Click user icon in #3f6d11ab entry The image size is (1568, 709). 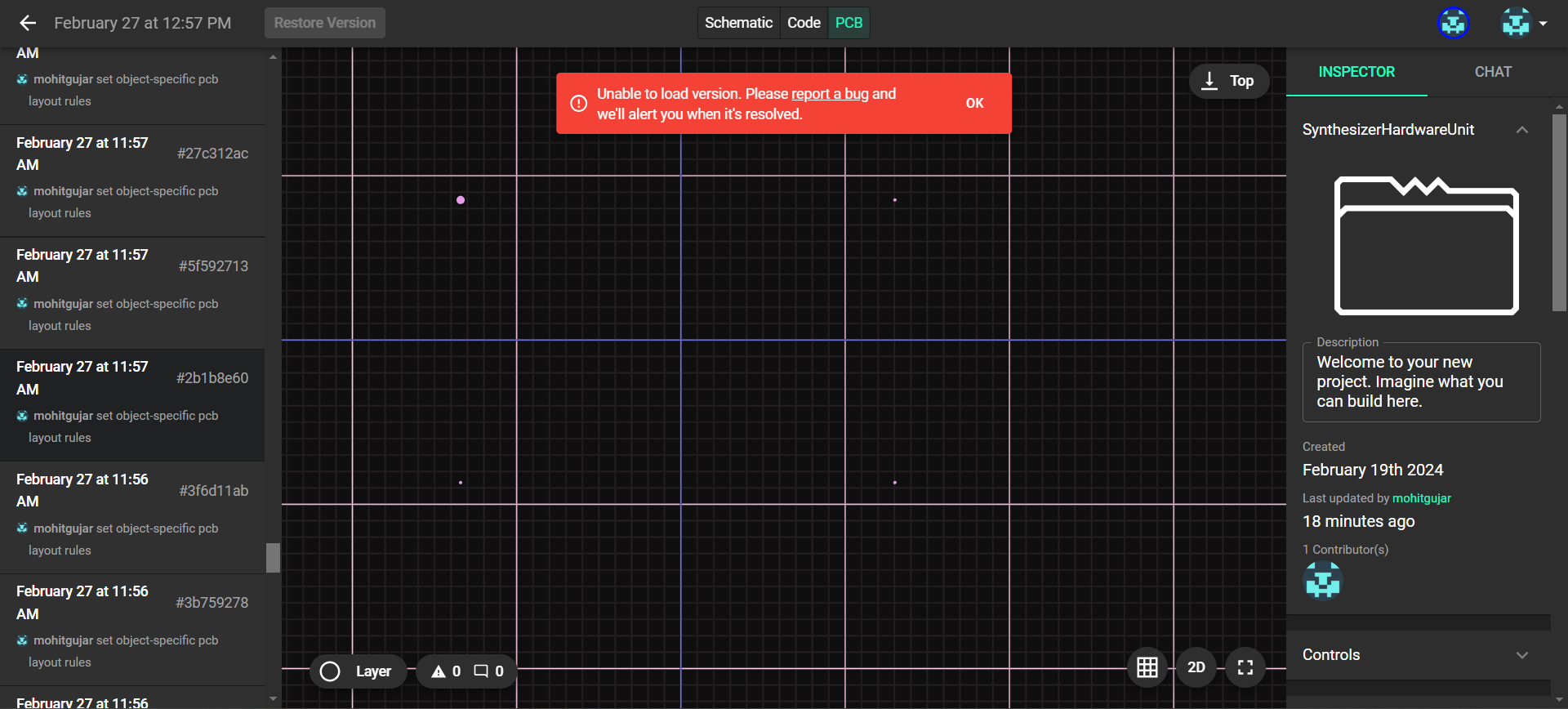(x=22, y=528)
